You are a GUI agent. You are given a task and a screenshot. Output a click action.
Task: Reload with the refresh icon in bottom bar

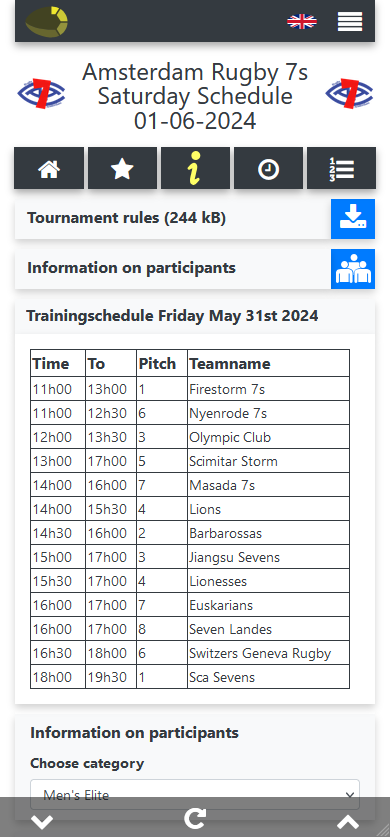(195, 818)
